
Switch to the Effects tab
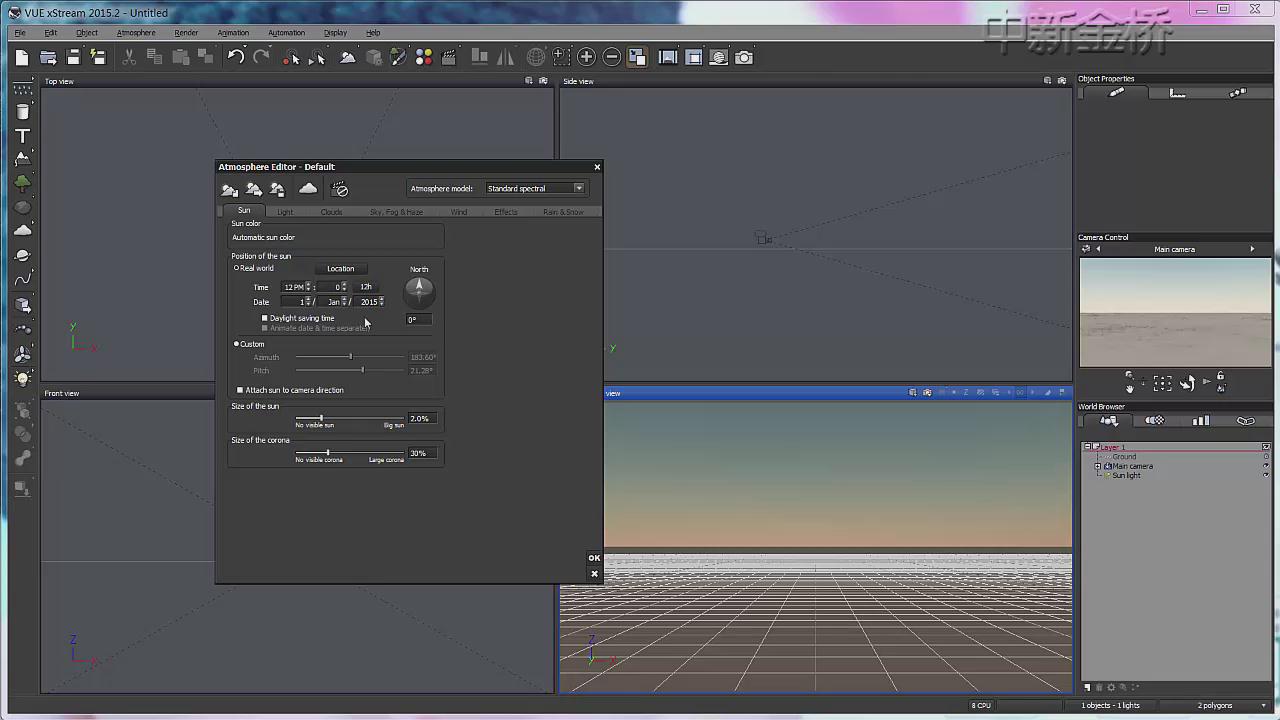[x=505, y=212]
